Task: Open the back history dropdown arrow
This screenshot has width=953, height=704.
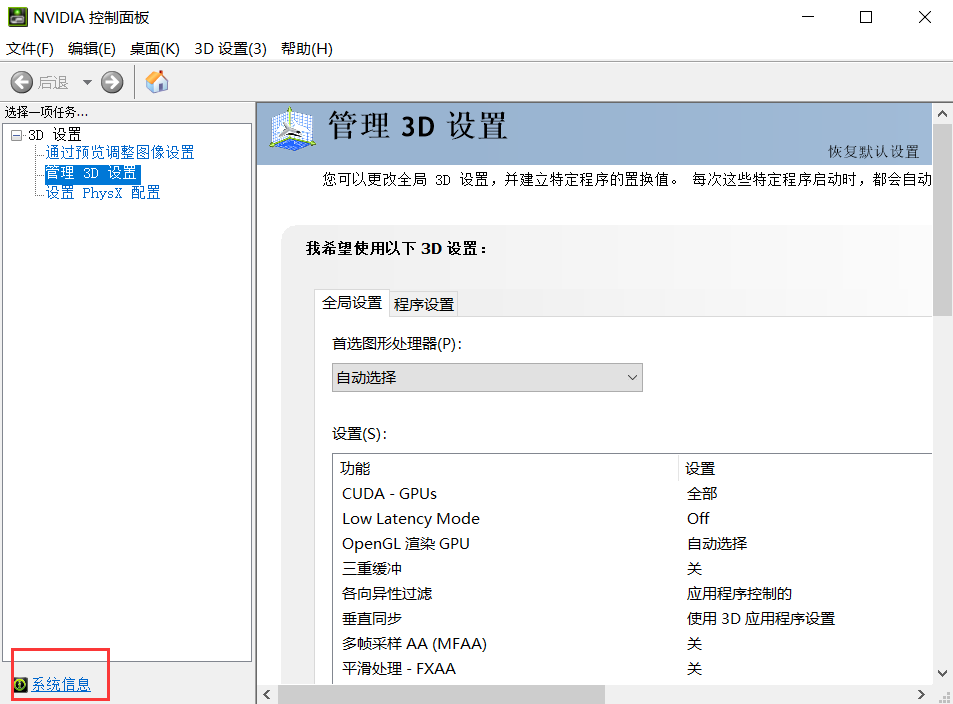Action: pyautogui.click(x=87, y=82)
